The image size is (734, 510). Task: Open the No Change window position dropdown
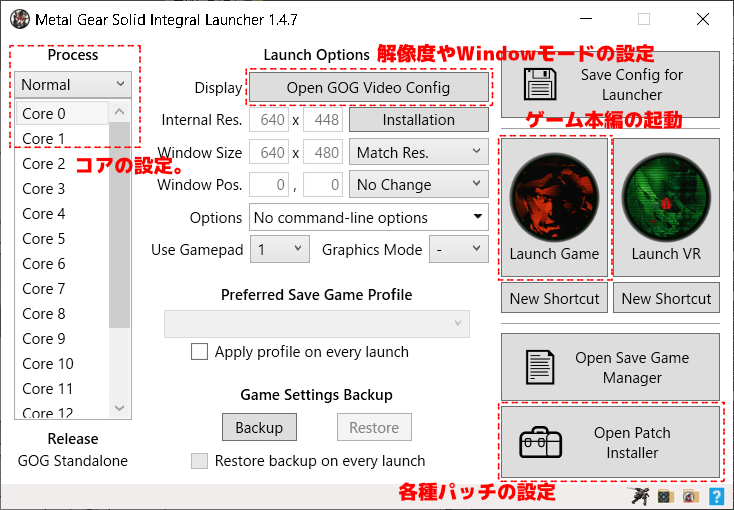pyautogui.click(x=418, y=185)
